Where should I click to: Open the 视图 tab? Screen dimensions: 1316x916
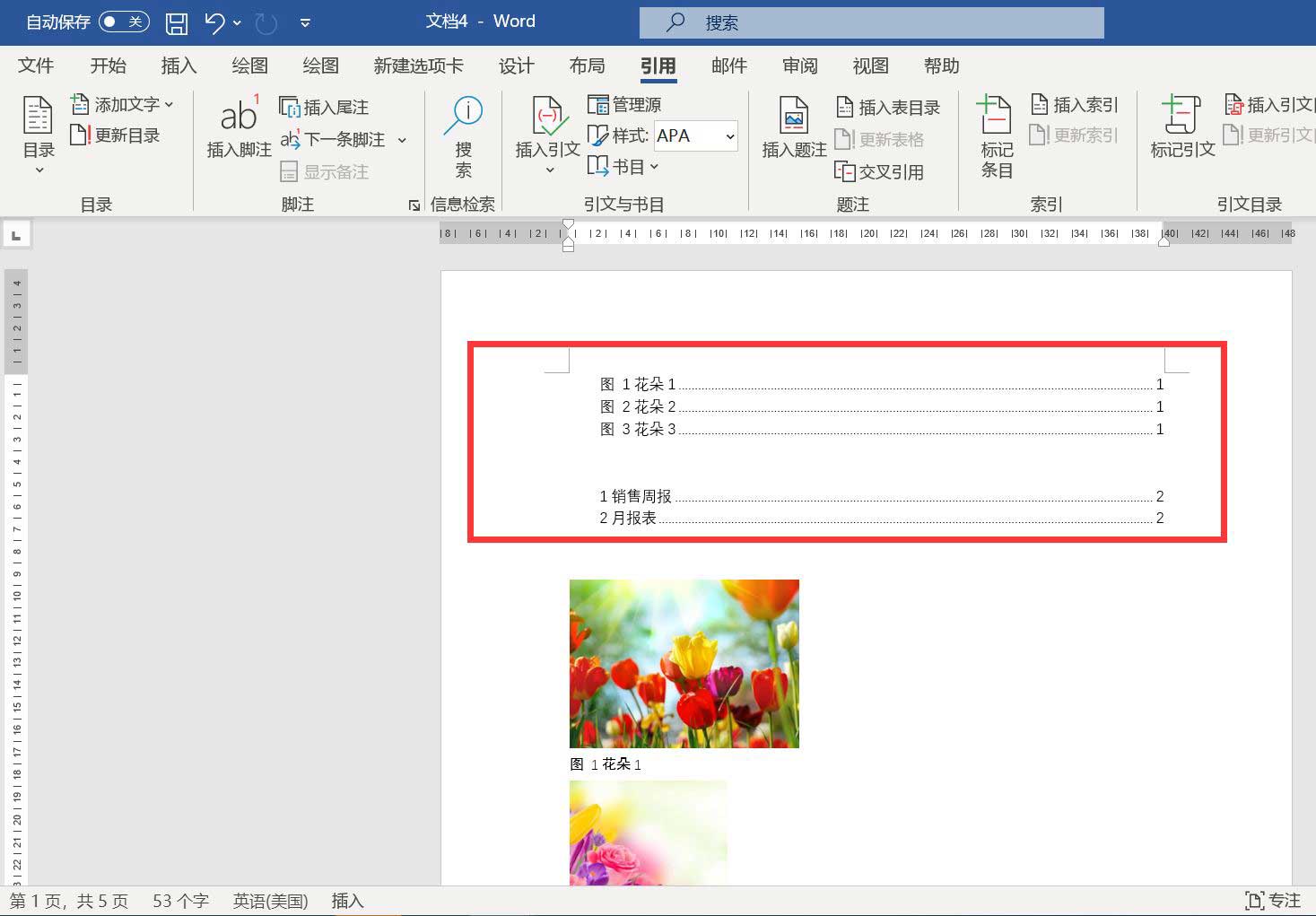click(870, 65)
